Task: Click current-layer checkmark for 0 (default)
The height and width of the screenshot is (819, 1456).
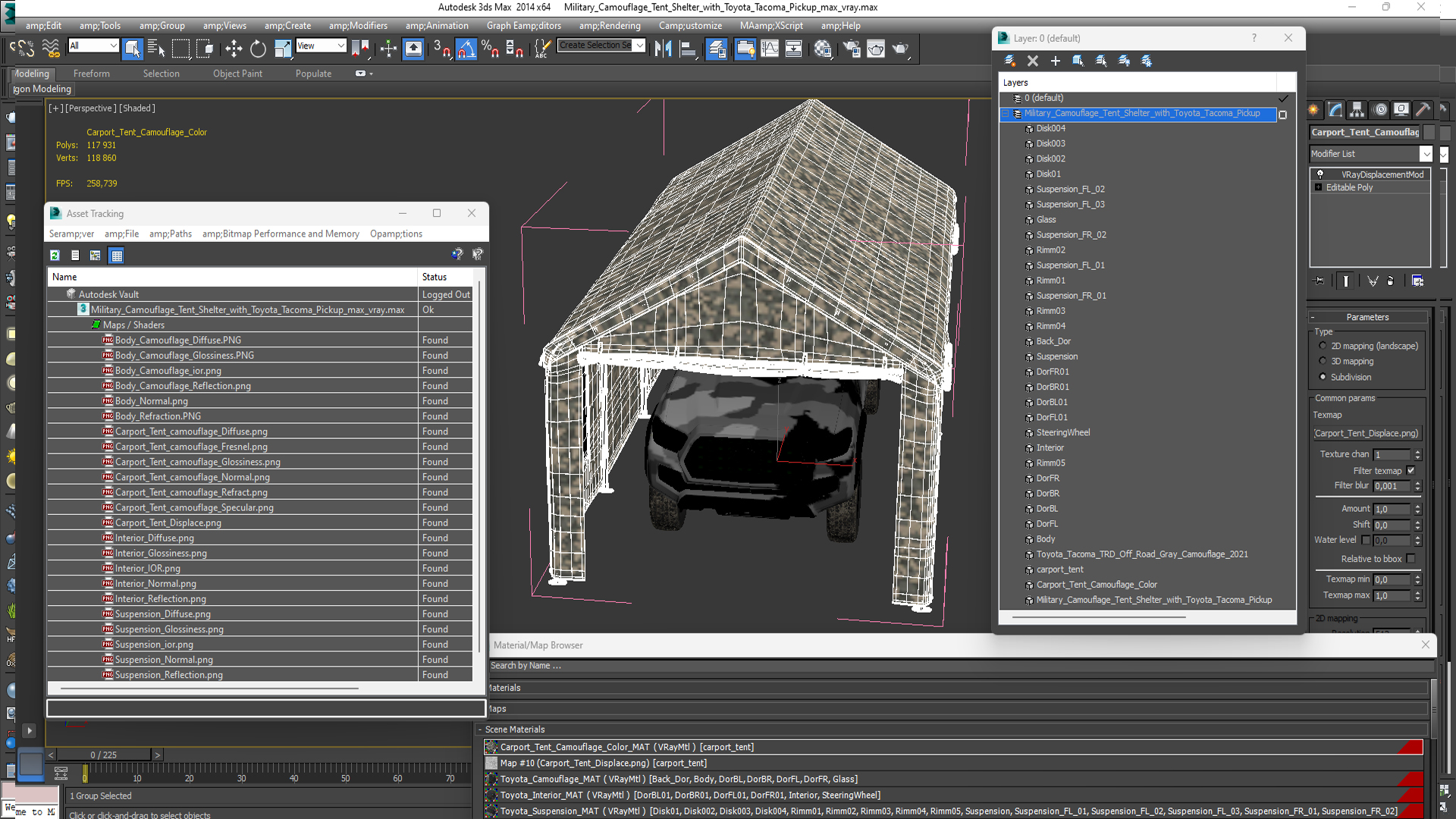Action: coord(1283,99)
